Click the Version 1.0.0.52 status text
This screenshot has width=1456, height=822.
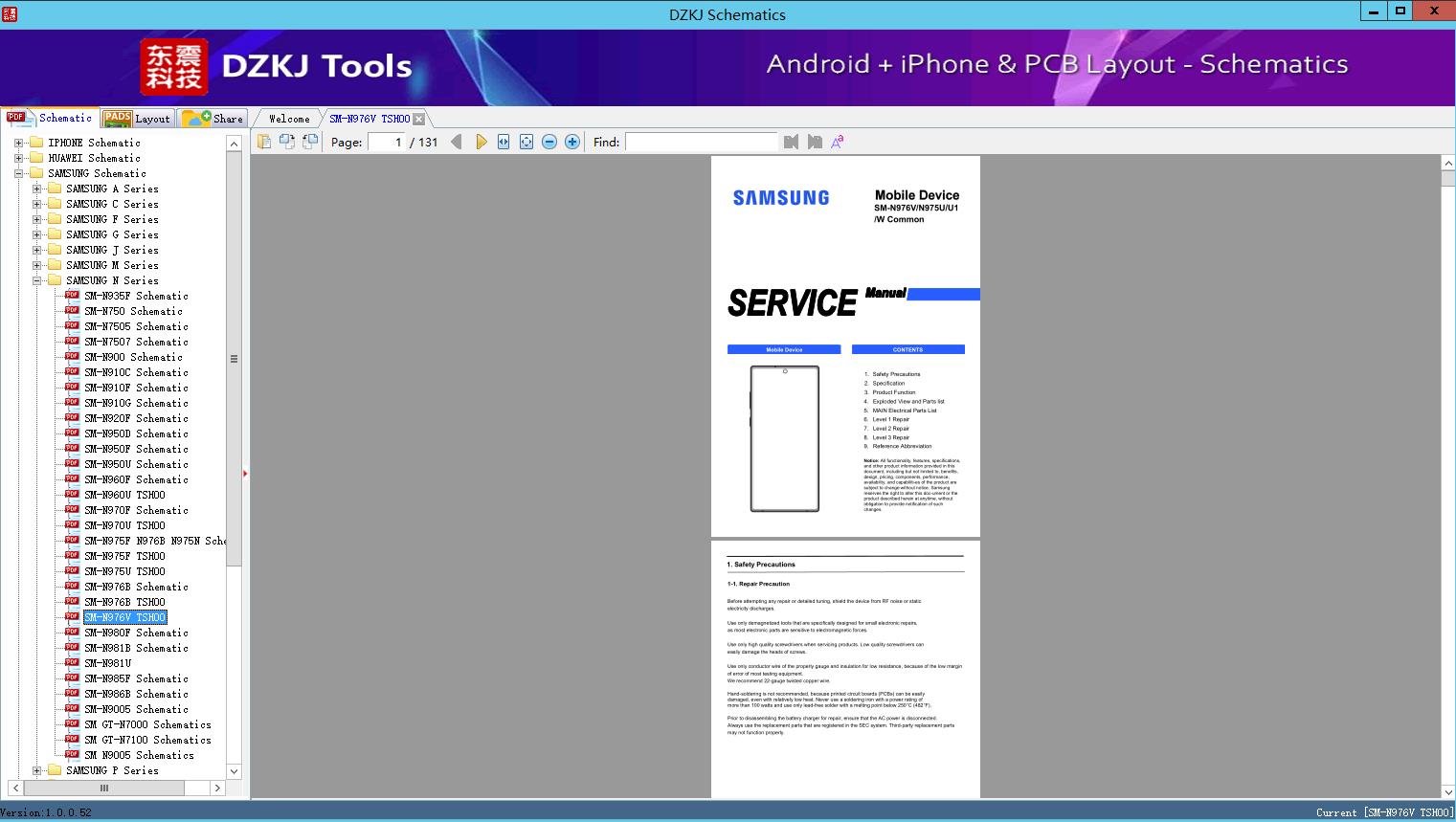(46, 812)
